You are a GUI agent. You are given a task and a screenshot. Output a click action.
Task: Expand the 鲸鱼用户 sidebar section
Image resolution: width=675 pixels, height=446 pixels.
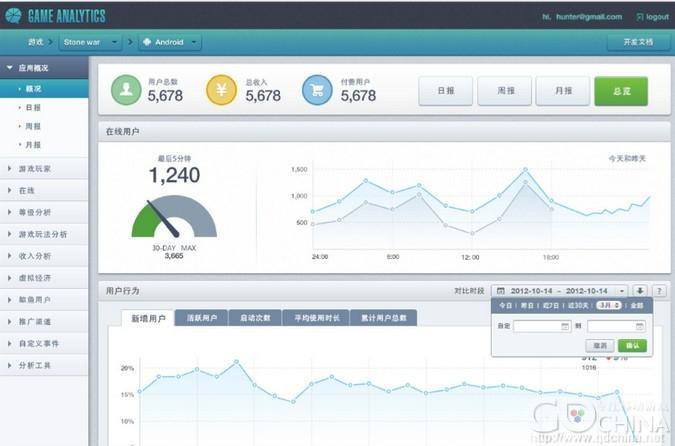point(44,300)
